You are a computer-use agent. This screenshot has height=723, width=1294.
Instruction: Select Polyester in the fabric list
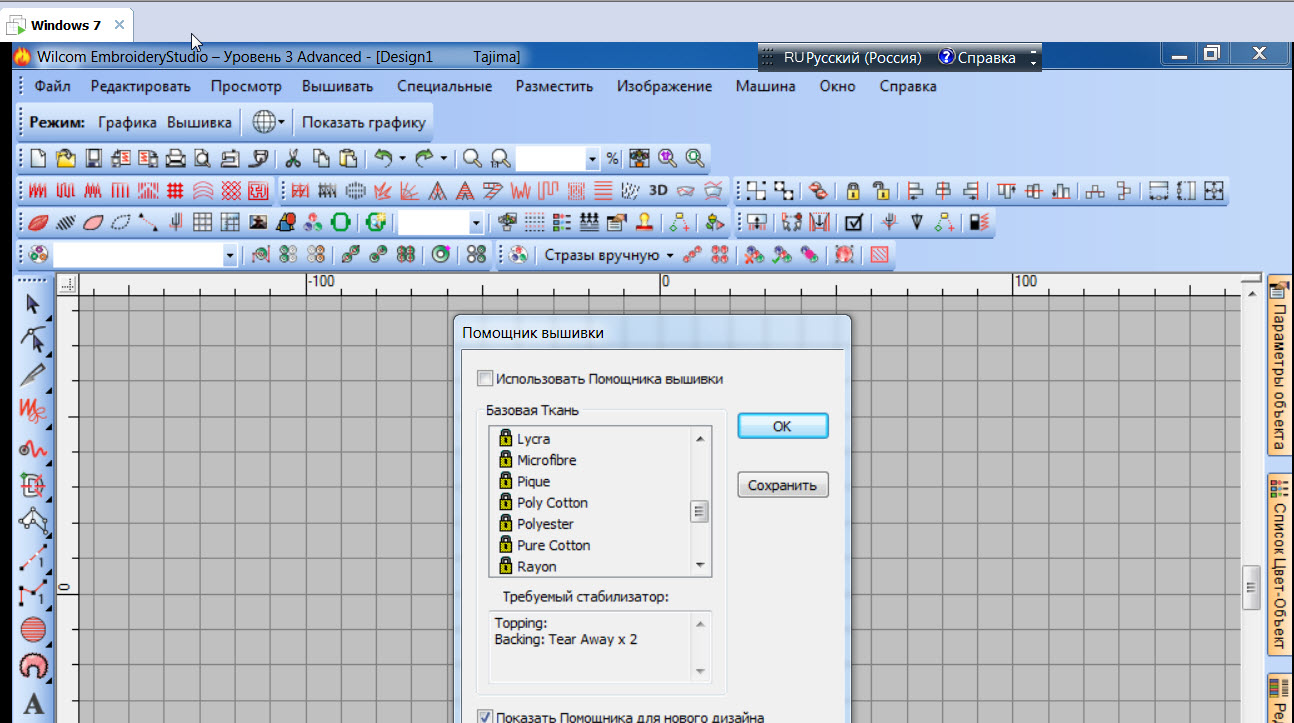tap(545, 524)
